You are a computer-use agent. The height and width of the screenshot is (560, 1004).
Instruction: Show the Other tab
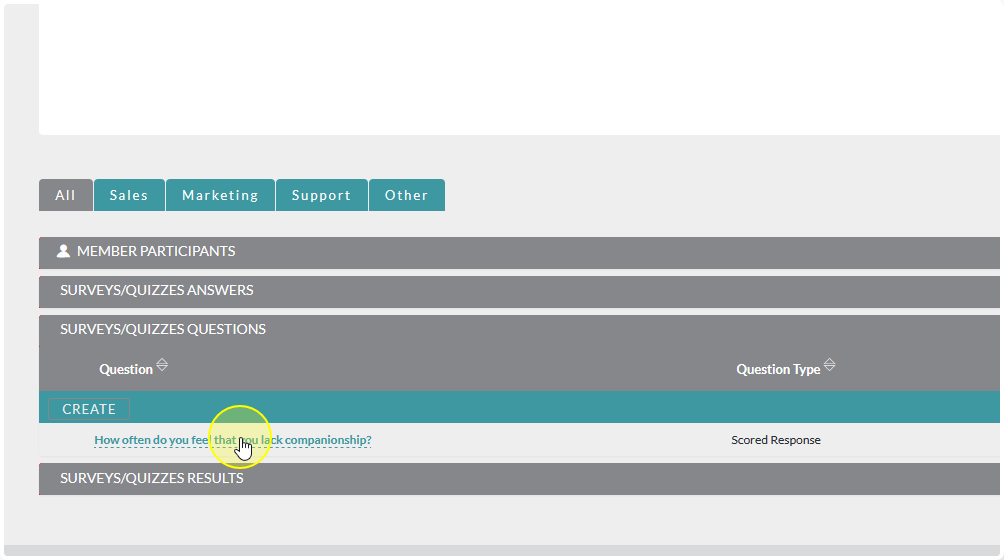[406, 195]
